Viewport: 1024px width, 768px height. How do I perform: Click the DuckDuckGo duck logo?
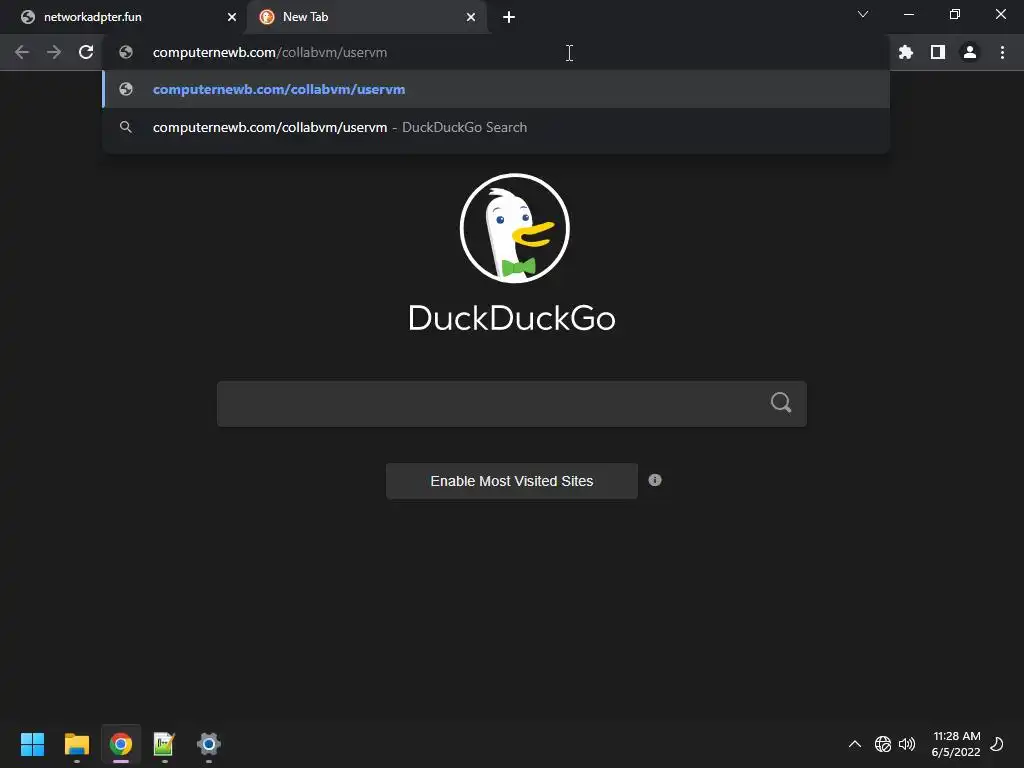[x=515, y=228]
